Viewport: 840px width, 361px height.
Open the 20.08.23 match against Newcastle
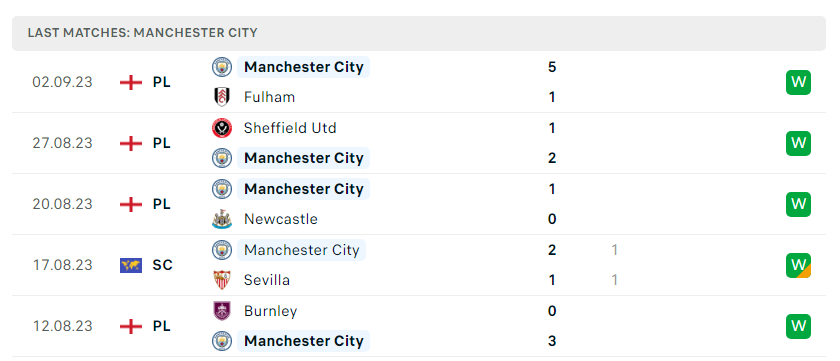[x=419, y=204]
